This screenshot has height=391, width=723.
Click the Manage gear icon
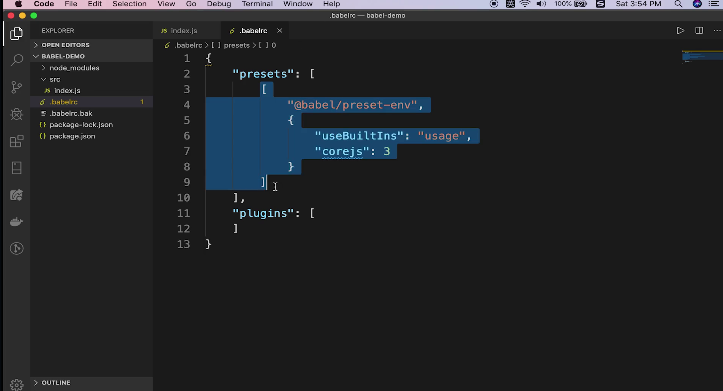[17, 384]
